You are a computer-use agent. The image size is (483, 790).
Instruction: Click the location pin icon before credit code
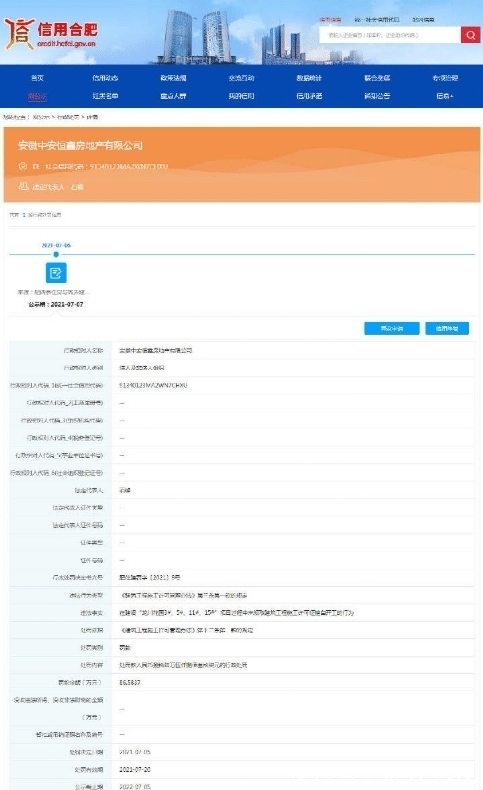point(23,166)
